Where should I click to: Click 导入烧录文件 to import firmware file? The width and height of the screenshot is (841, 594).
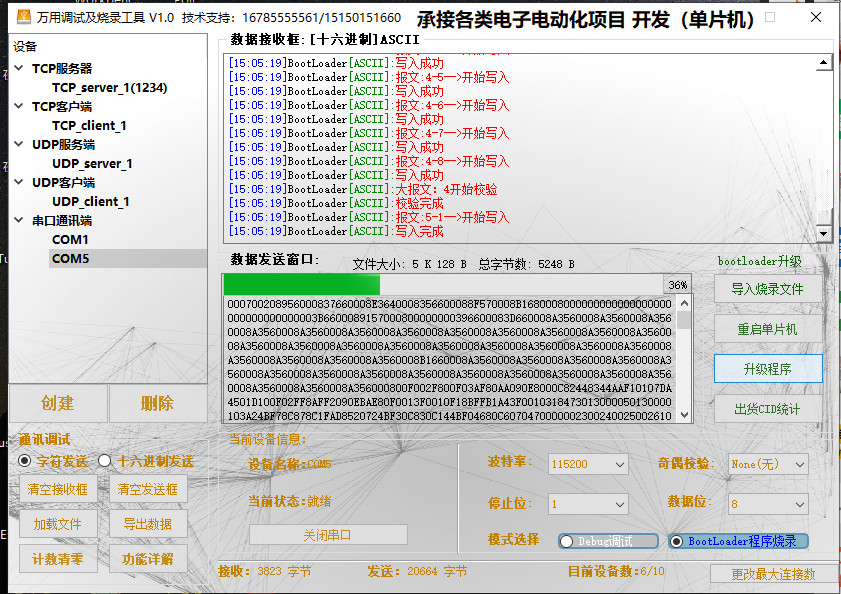pyautogui.click(x=768, y=289)
